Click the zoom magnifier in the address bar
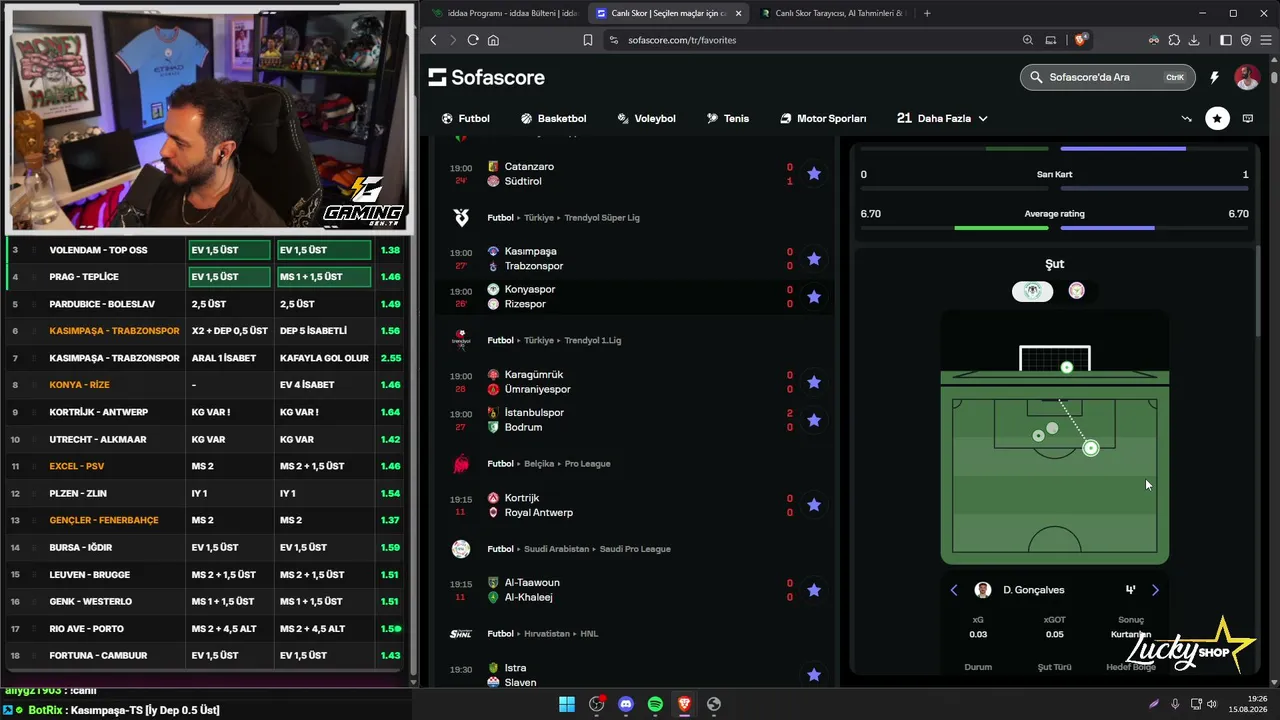 1028,40
